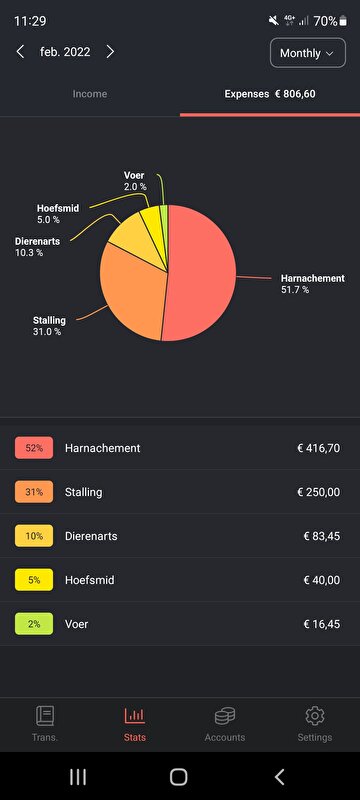Open the Stalling € 250,00 row

click(180, 492)
